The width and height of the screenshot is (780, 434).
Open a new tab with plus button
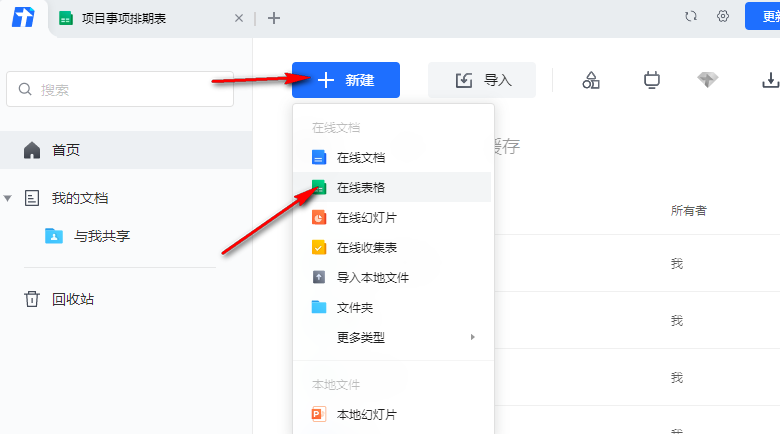pyautogui.click(x=274, y=18)
